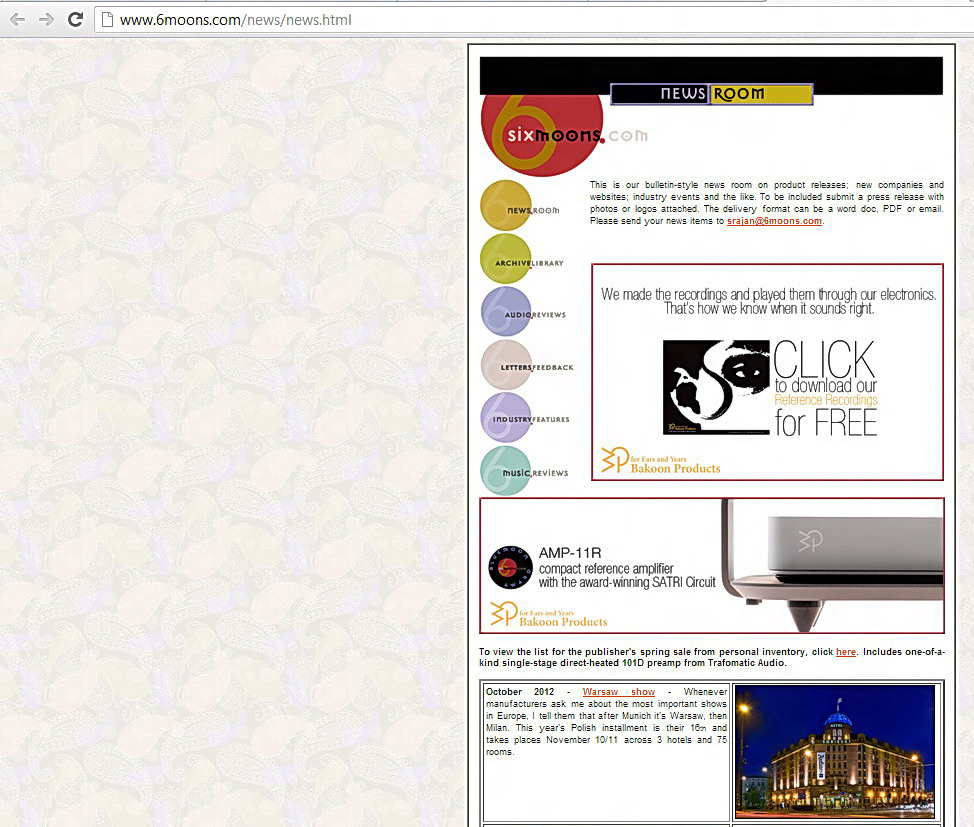
Task: Select the Industry Features navigation icon
Action: (506, 418)
